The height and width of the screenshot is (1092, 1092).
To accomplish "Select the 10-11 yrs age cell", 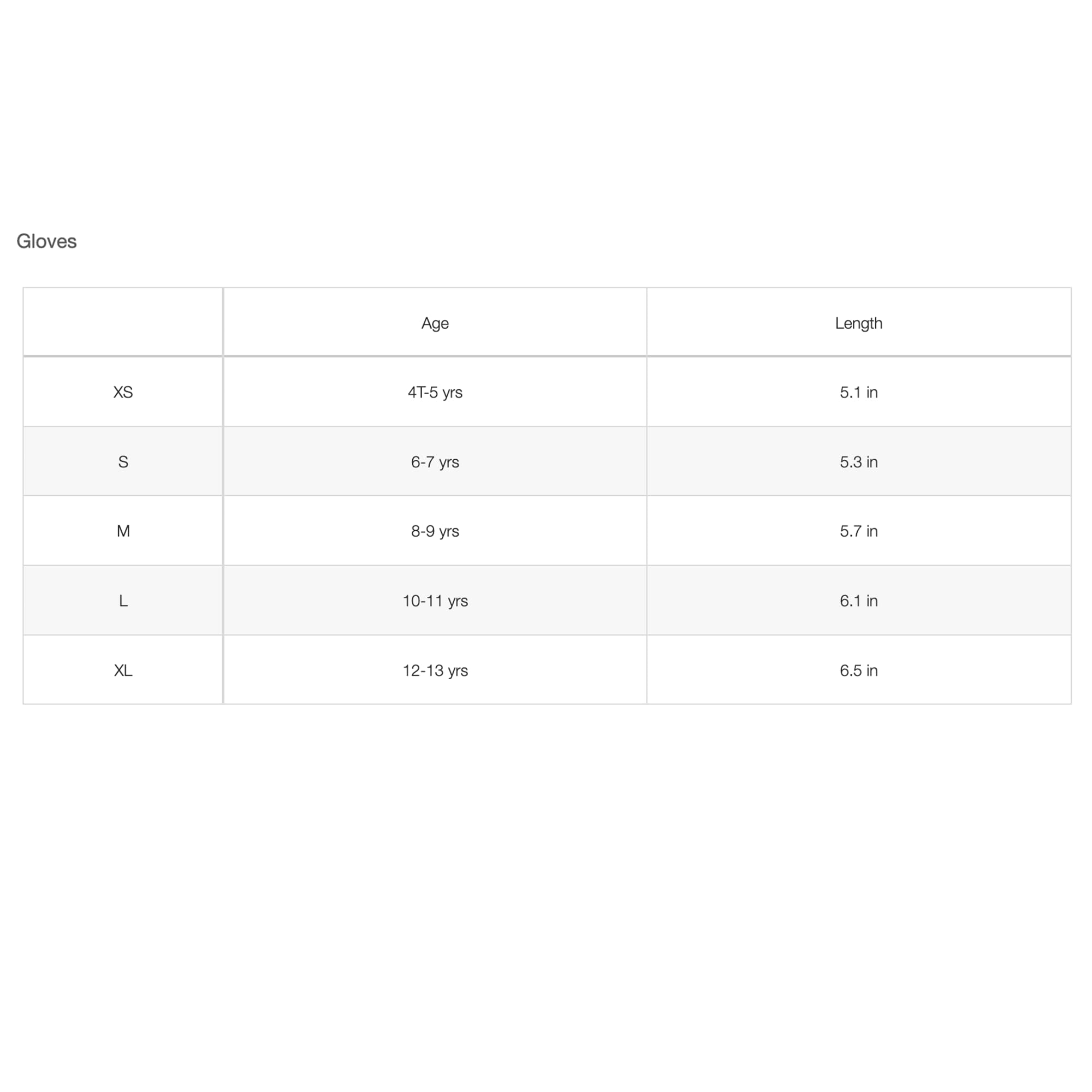I will pos(435,600).
